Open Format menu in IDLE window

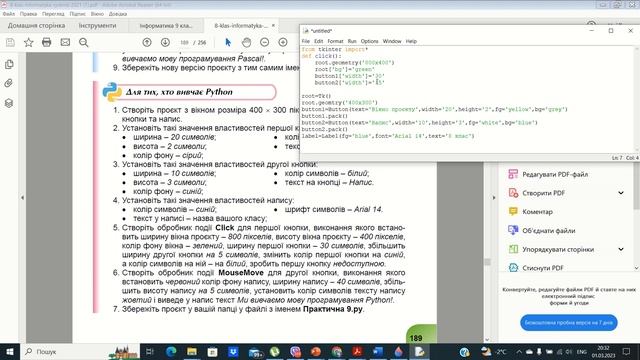pos(335,41)
